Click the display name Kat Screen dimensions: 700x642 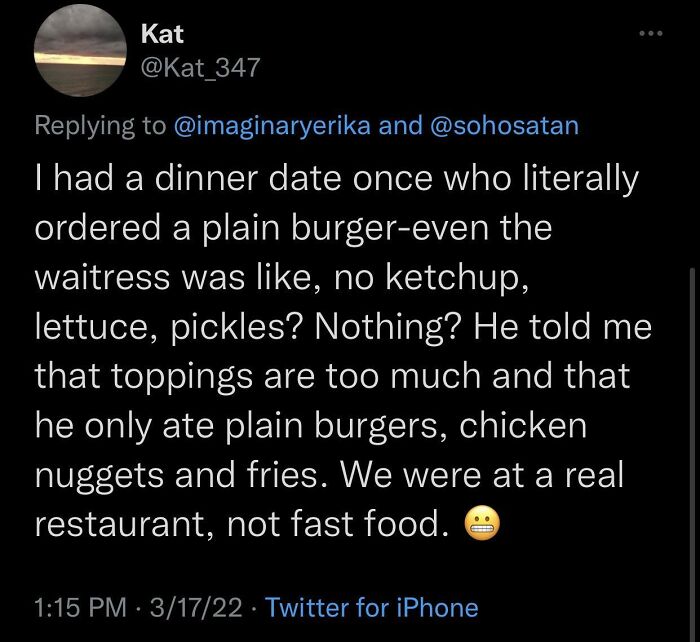(x=162, y=33)
